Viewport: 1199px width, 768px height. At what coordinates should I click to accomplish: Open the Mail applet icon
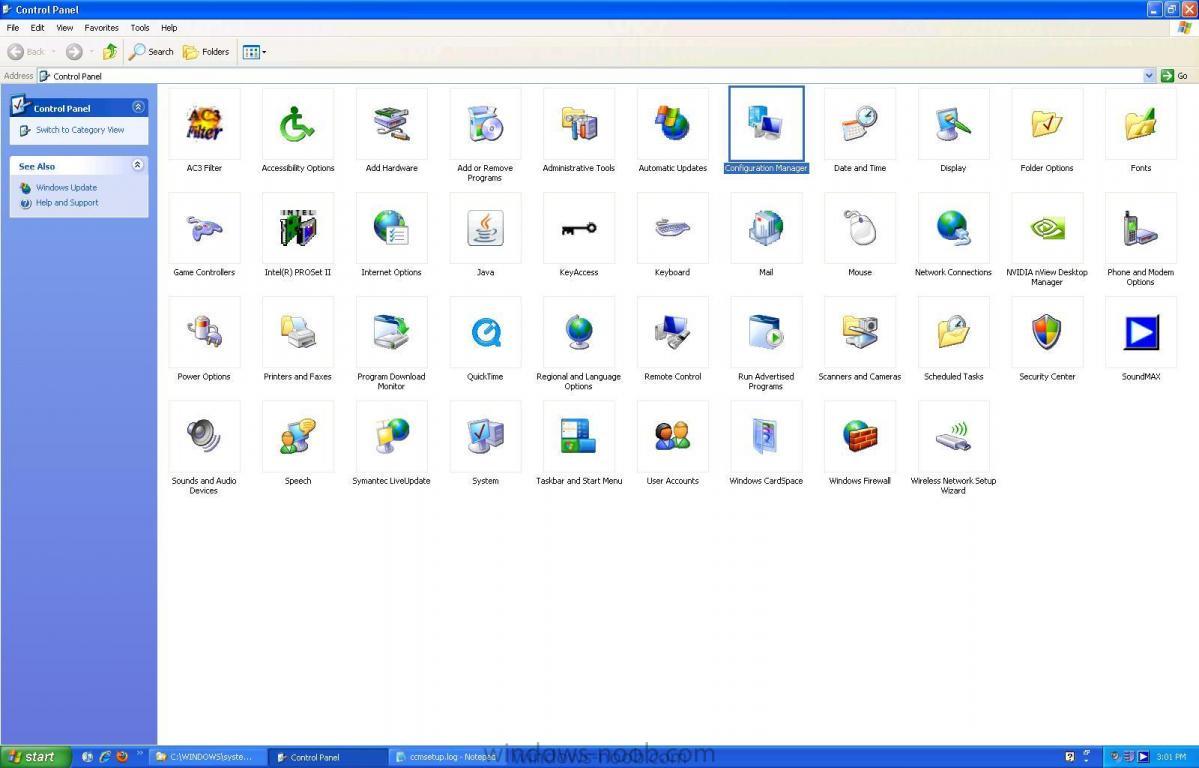(x=766, y=228)
